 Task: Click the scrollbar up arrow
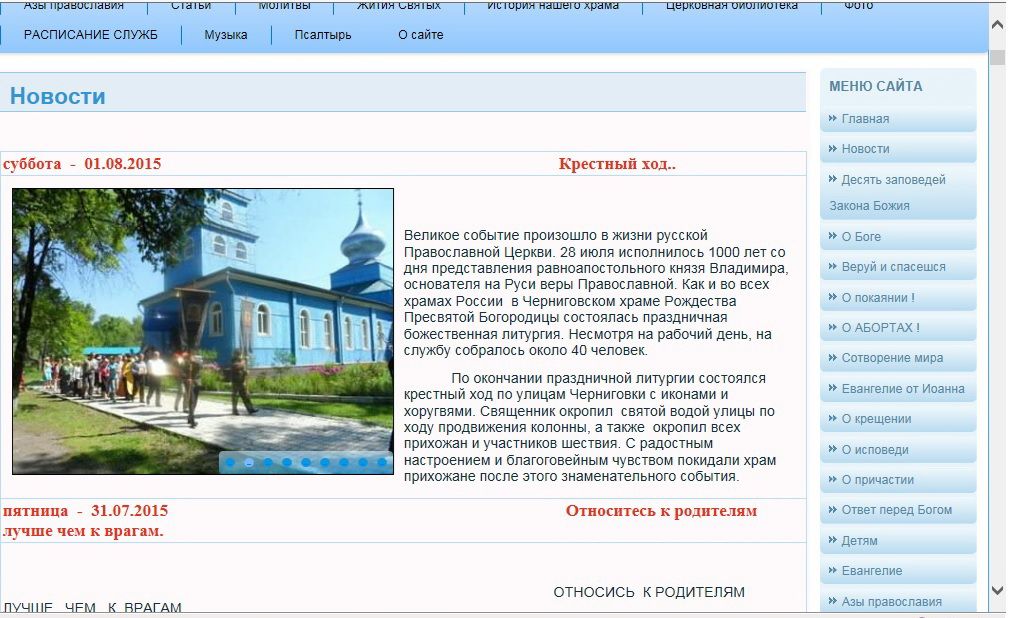coord(997,23)
